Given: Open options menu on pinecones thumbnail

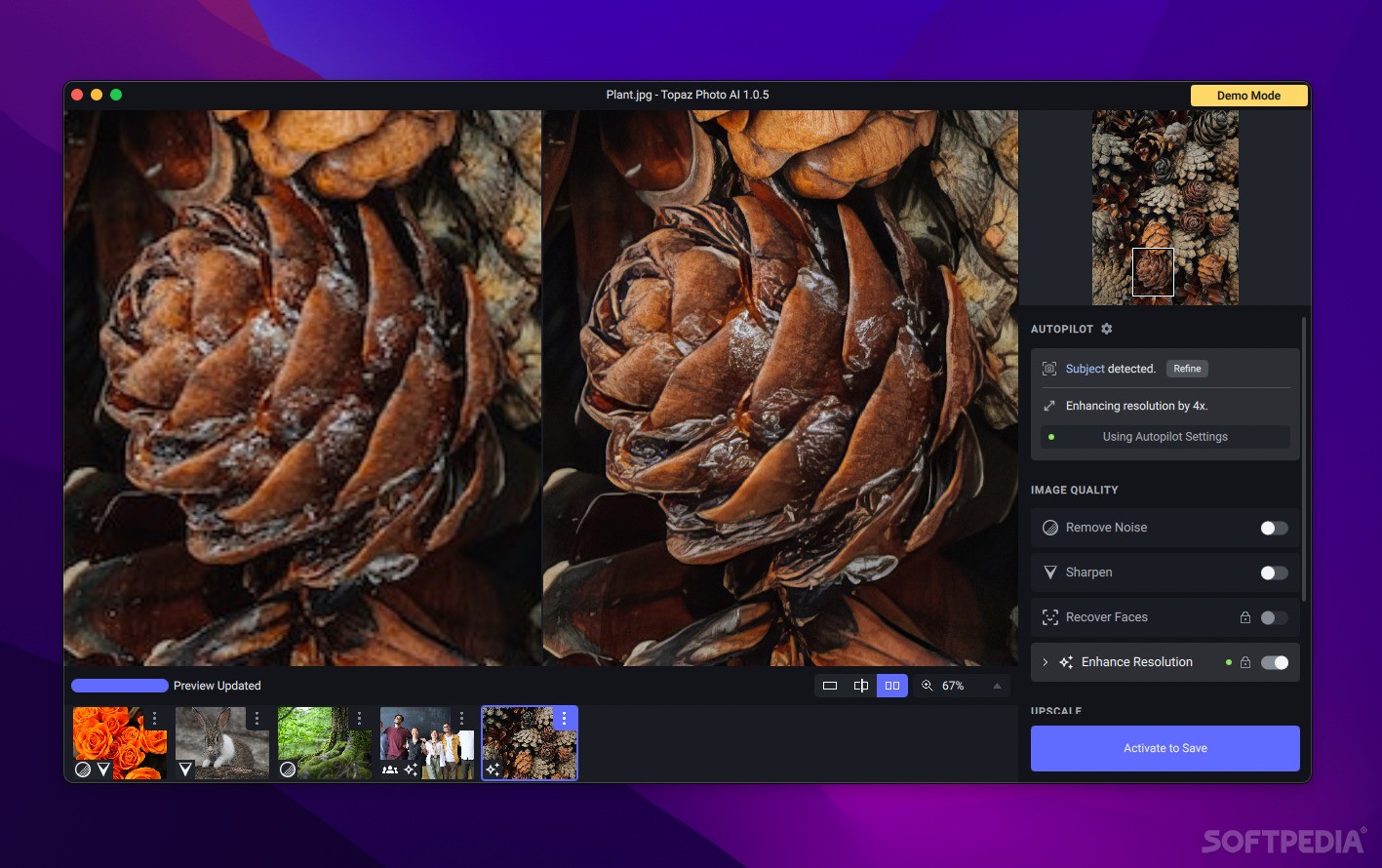Looking at the screenshot, I should pos(564,719).
